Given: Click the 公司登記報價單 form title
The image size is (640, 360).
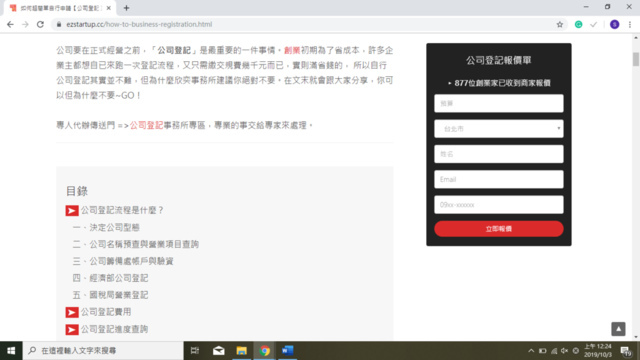Looking at the screenshot, I should click(499, 60).
